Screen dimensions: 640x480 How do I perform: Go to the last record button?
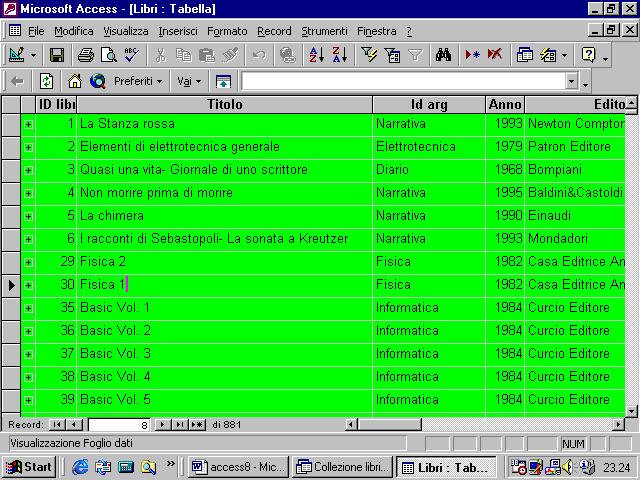tap(180, 425)
